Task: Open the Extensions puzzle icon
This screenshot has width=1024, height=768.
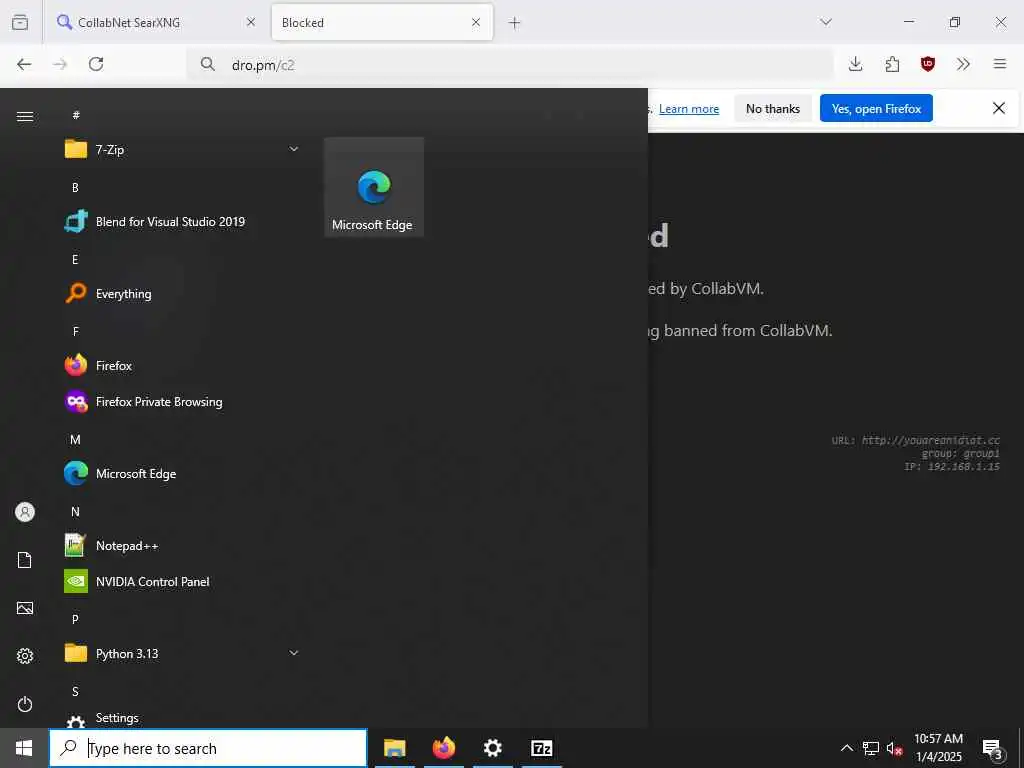Action: (x=892, y=64)
